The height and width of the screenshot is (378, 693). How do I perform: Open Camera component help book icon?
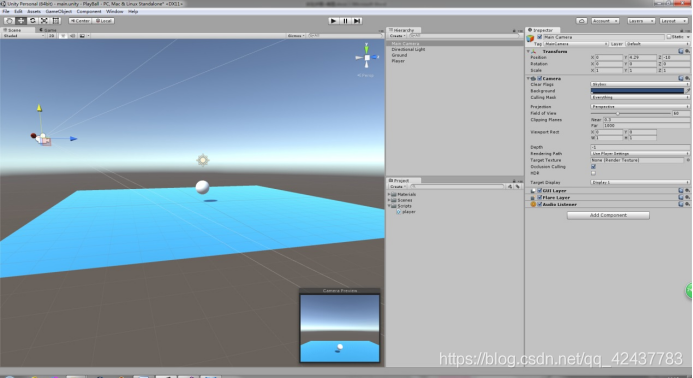[x=681, y=78]
